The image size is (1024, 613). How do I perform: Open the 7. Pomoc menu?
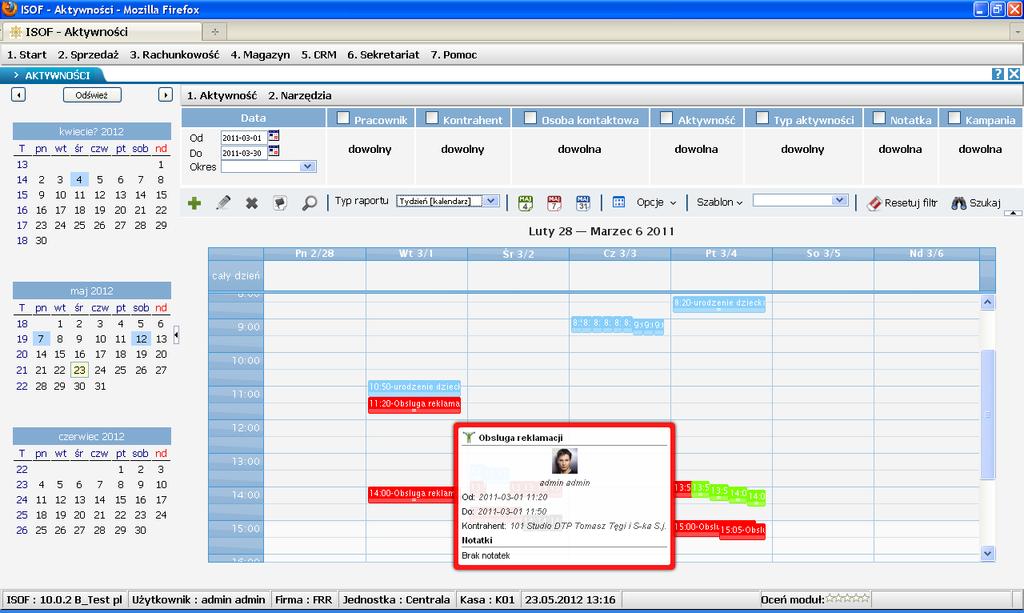[454, 55]
